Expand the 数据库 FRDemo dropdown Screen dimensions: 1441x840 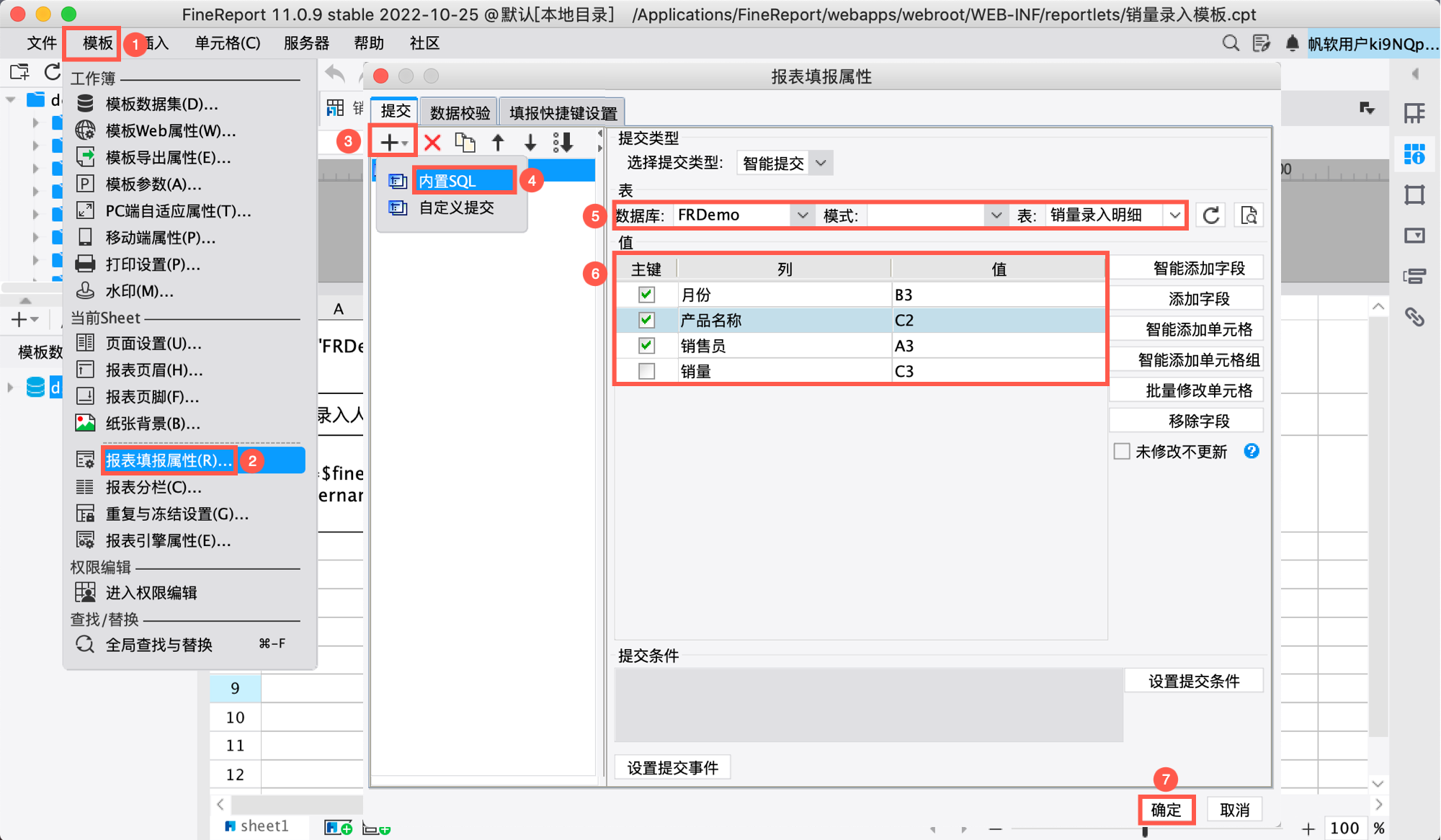802,215
